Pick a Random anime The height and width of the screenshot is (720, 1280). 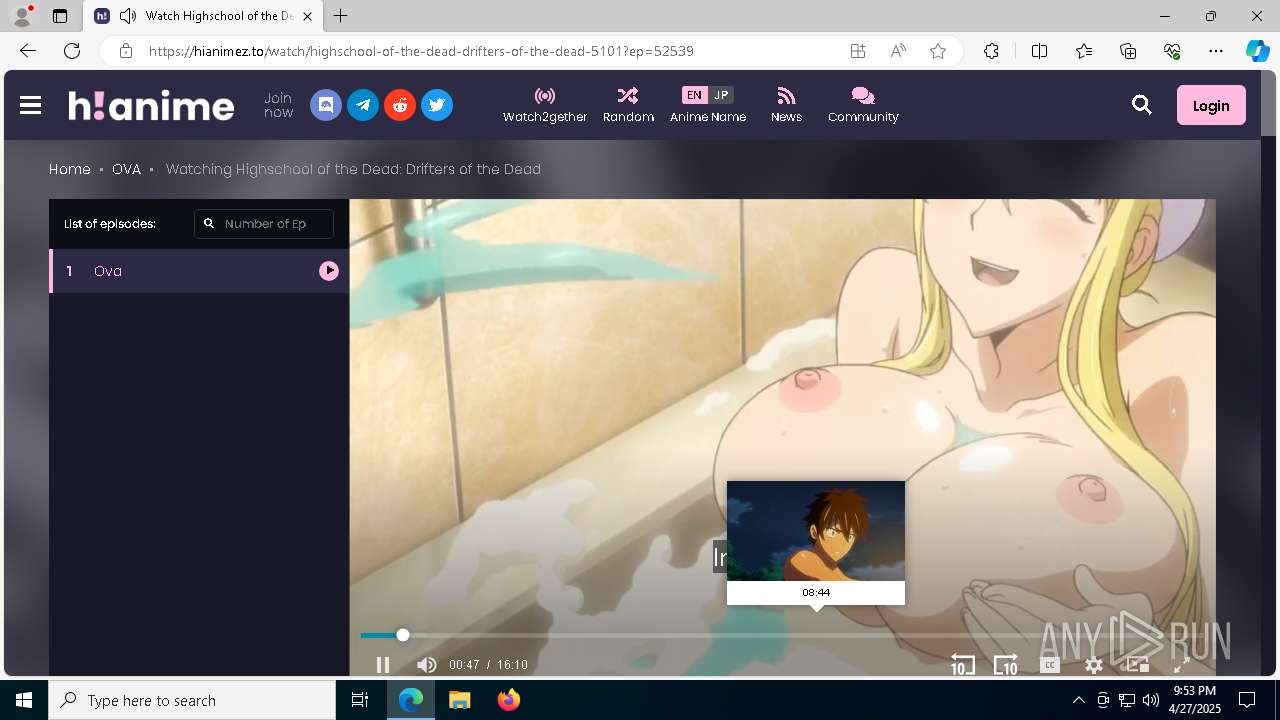(628, 105)
